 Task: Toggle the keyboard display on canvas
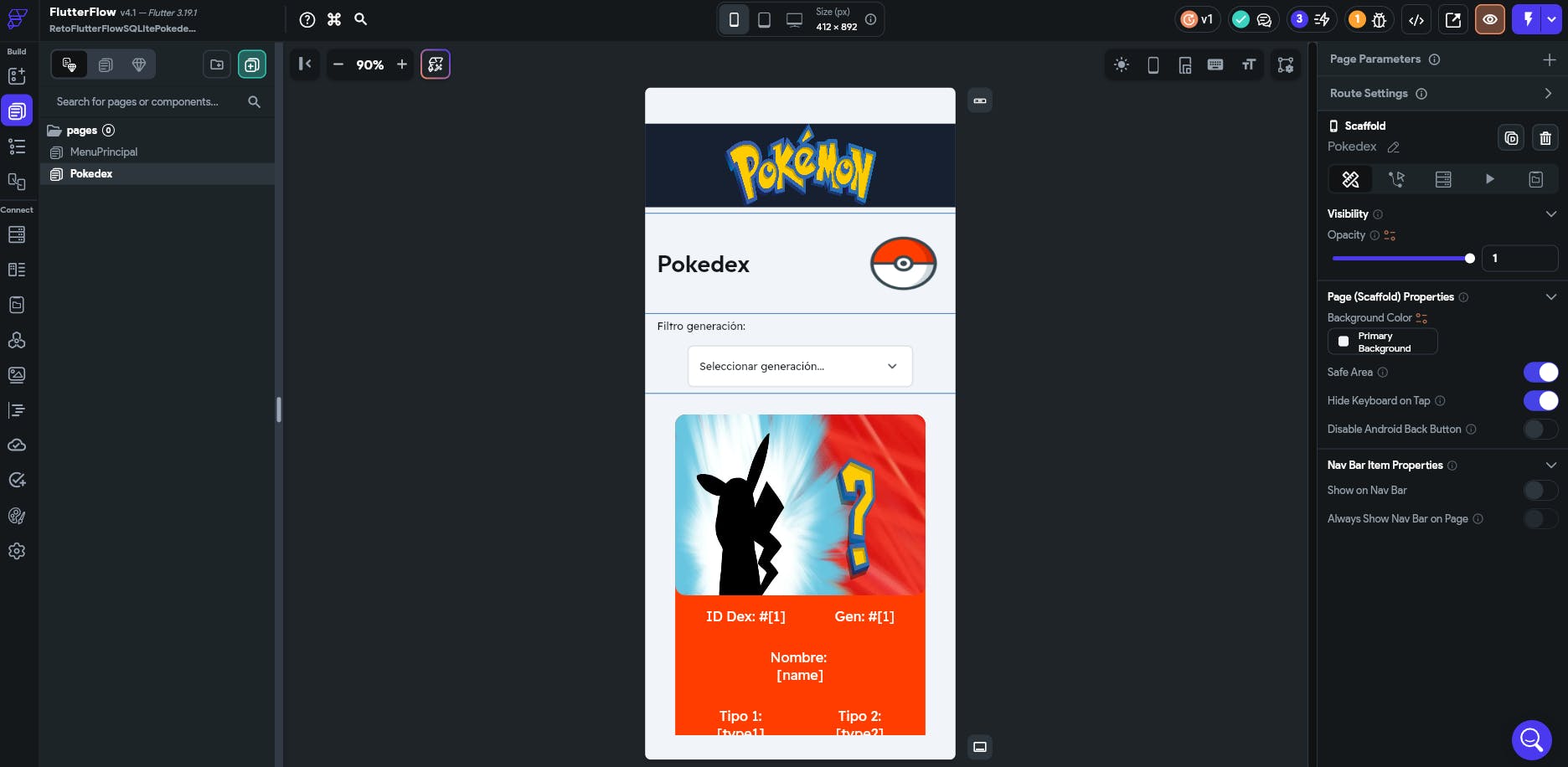pos(1215,64)
